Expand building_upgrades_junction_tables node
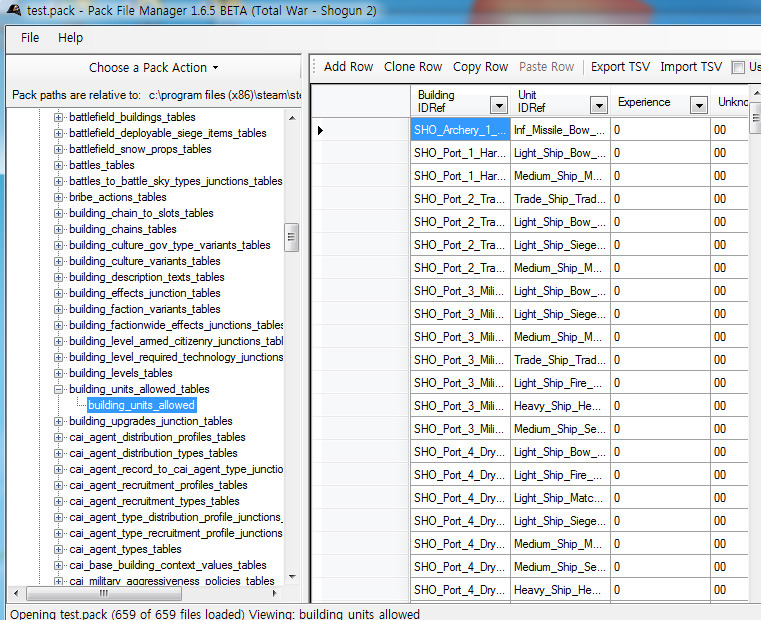 58,421
